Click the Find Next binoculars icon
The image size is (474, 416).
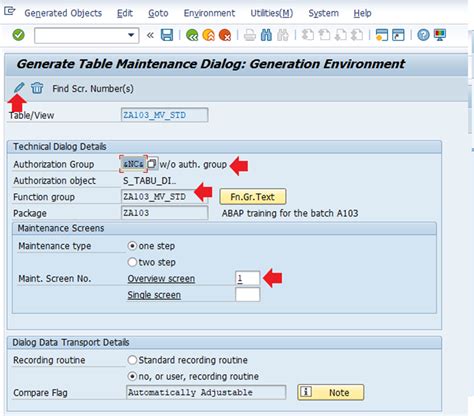(x=283, y=35)
